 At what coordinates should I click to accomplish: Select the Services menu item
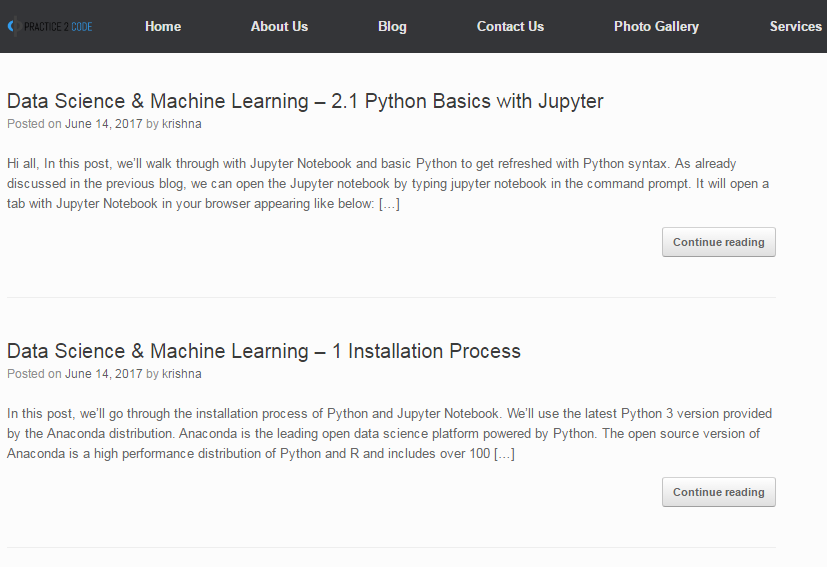click(795, 26)
